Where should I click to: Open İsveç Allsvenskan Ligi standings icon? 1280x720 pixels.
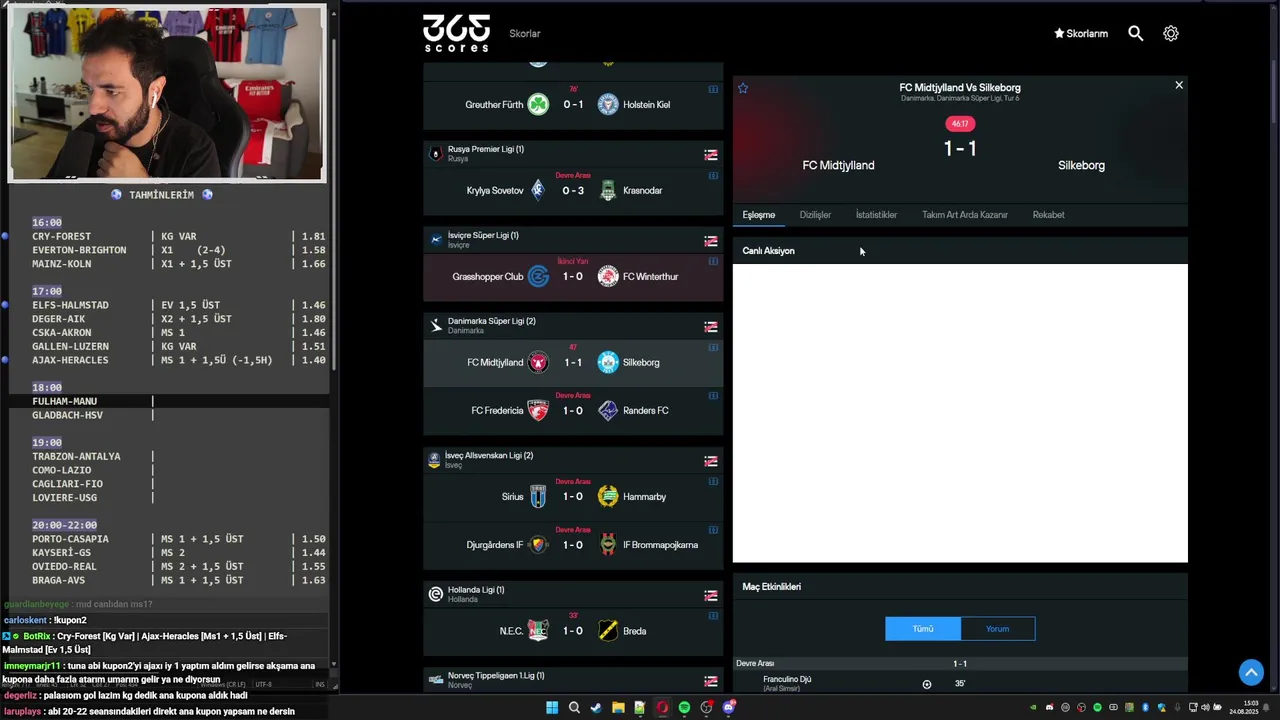coord(711,461)
